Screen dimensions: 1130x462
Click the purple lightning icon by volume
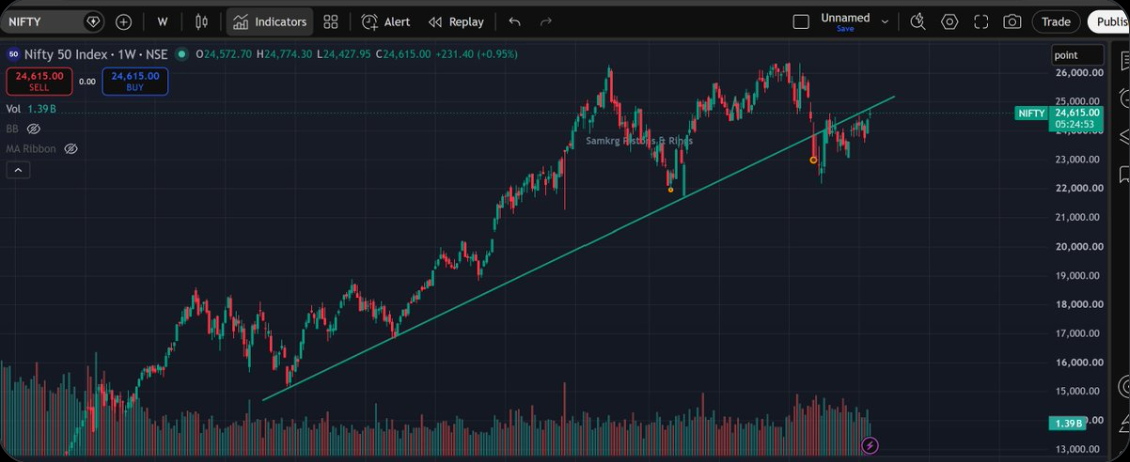pyautogui.click(x=870, y=445)
